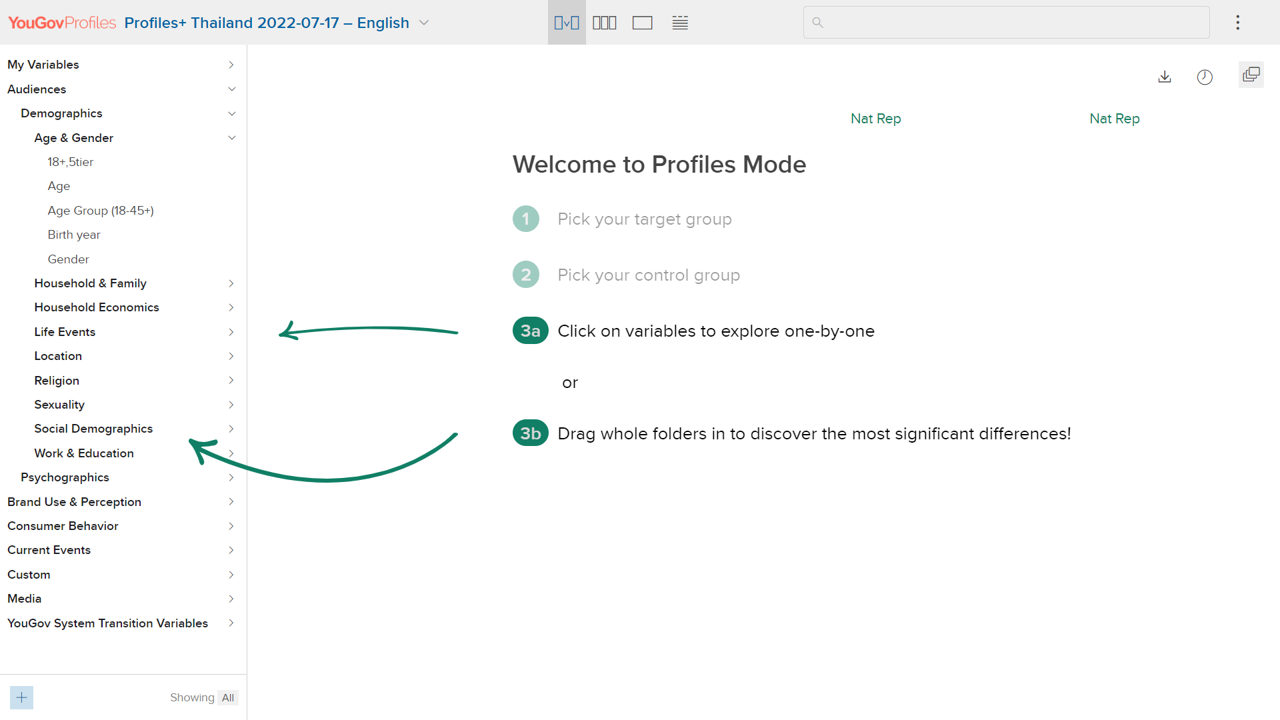
Task: Click into the search field
Action: pyautogui.click(x=1006, y=22)
